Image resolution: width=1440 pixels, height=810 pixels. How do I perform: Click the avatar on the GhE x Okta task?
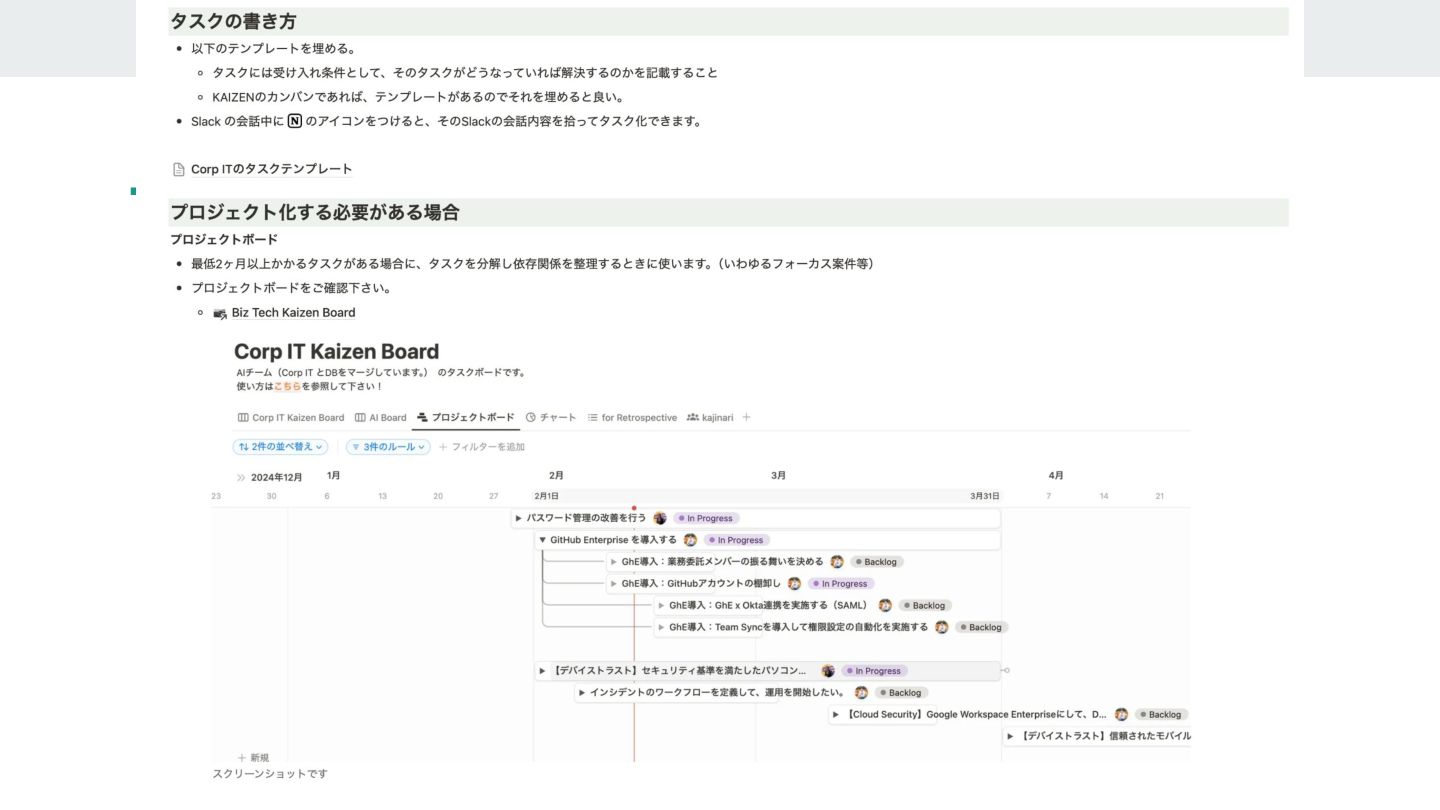(885, 605)
